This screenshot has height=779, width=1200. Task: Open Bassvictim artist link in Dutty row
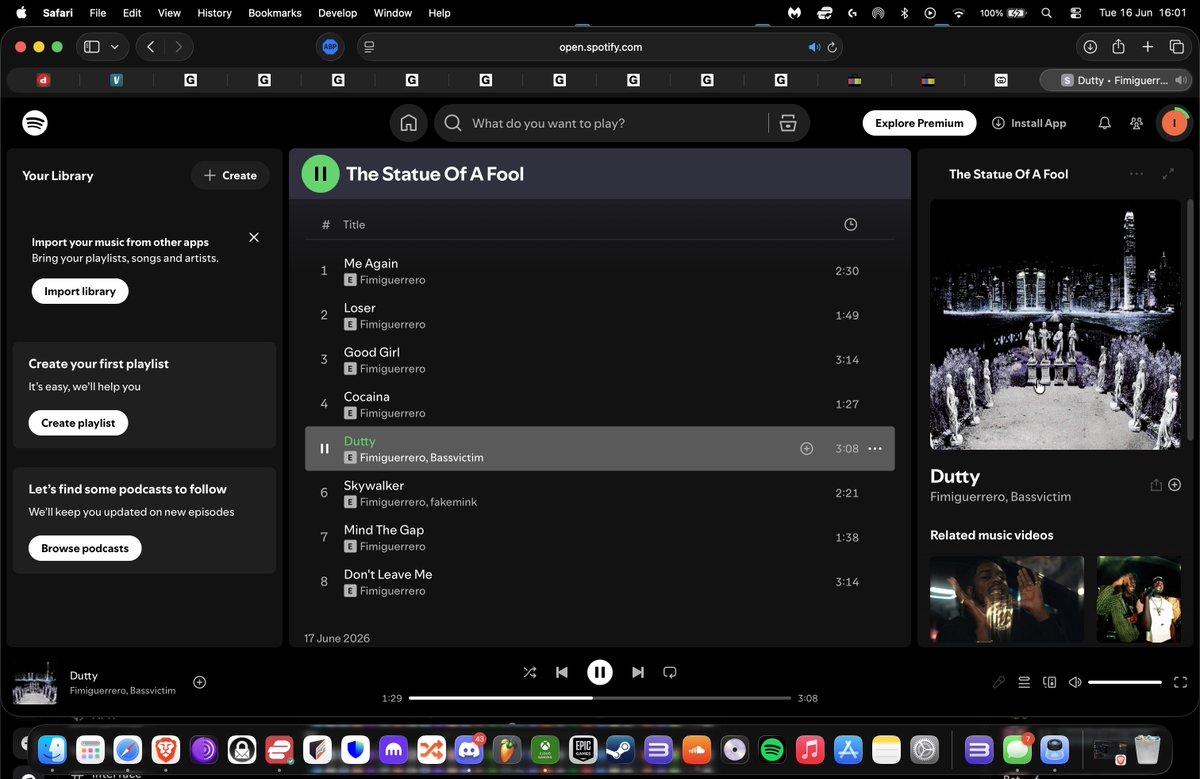(457, 458)
